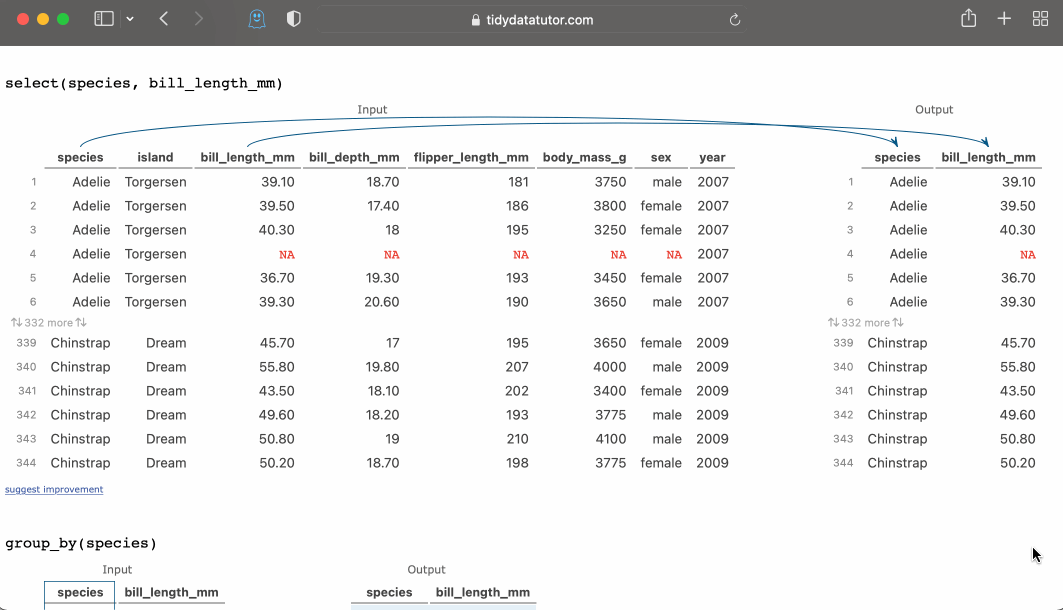1063x610 pixels.
Task: Go back to the previous page
Action: click(x=164, y=19)
